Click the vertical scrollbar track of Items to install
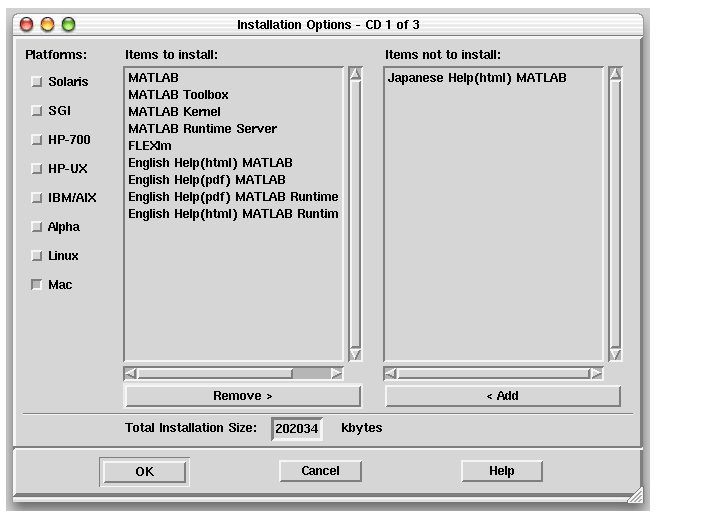Viewport: 724px width, 526px height. (355, 214)
